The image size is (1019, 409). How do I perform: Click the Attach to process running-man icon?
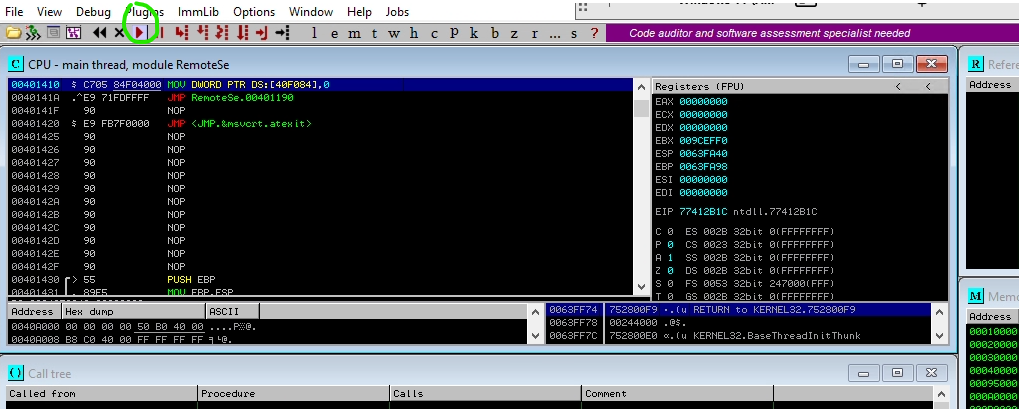pos(32,33)
